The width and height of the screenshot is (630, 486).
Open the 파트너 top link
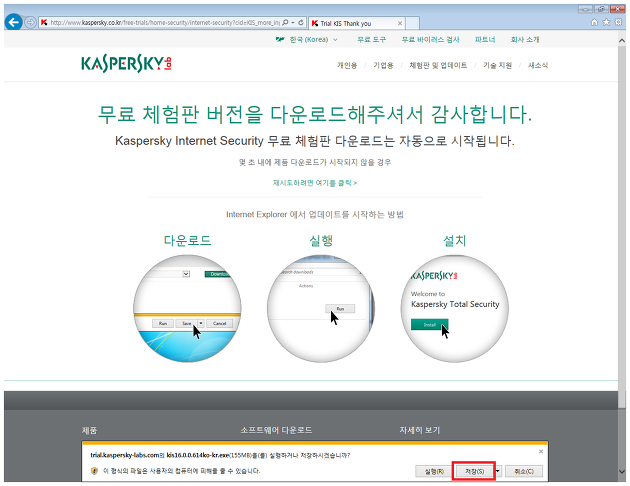[485, 39]
